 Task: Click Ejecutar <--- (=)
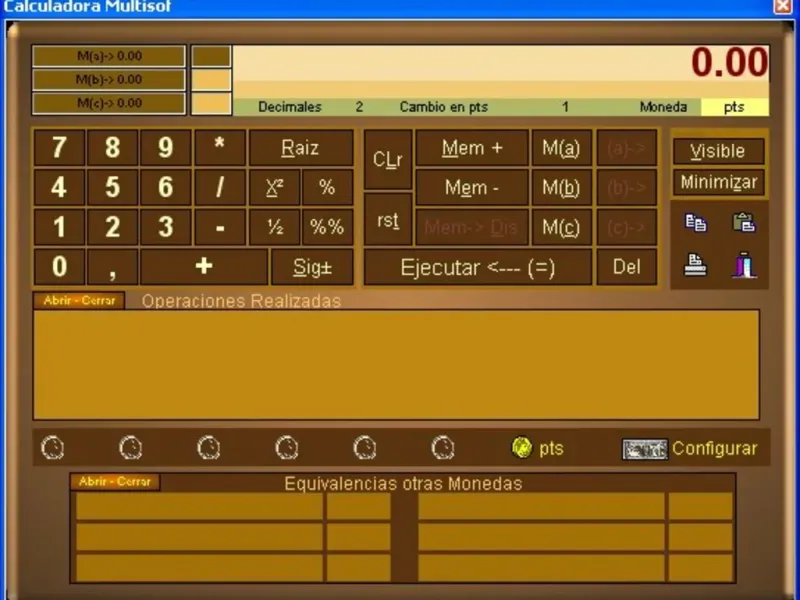478,266
